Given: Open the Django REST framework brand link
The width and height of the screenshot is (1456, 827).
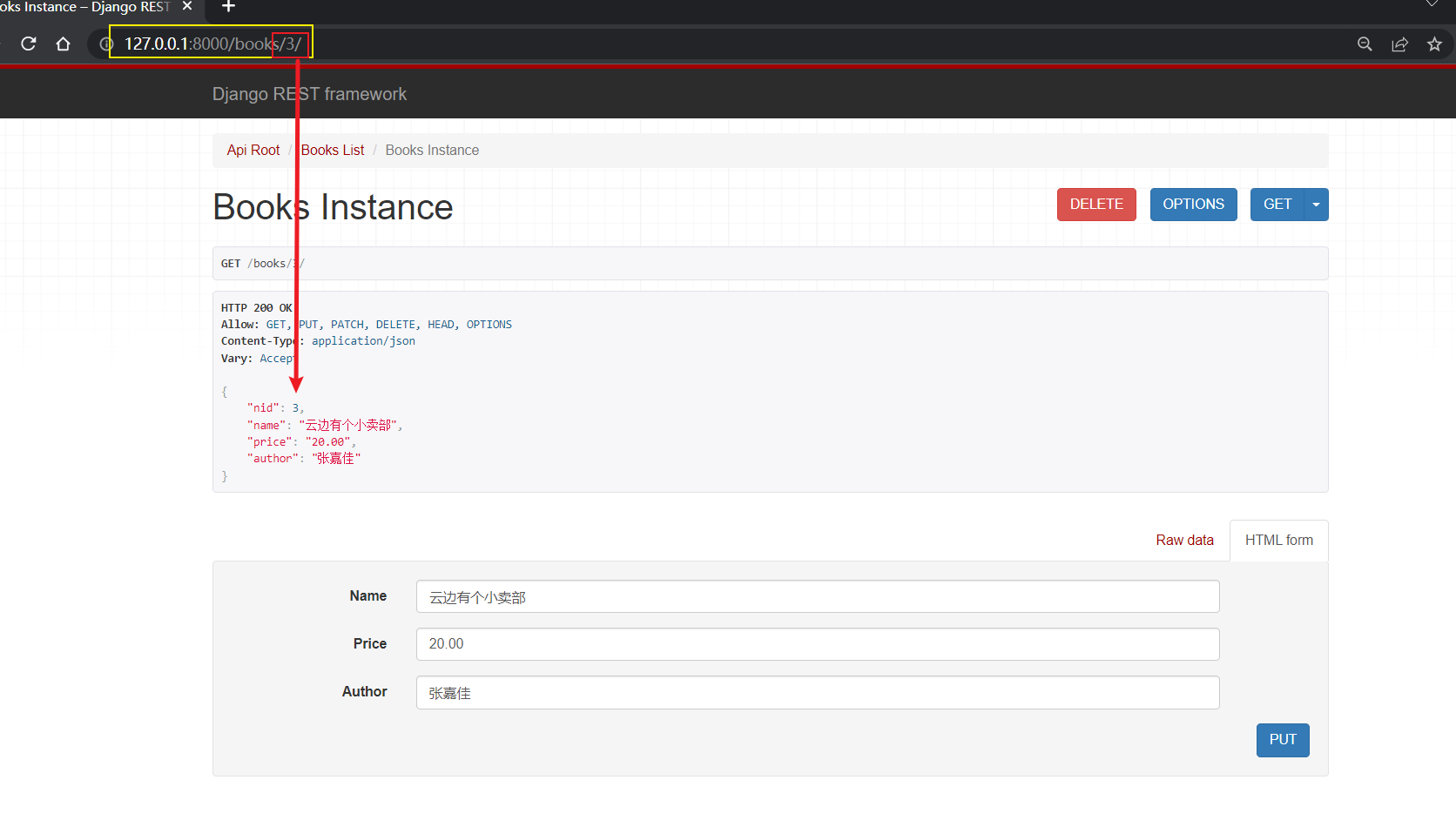Looking at the screenshot, I should click(309, 94).
